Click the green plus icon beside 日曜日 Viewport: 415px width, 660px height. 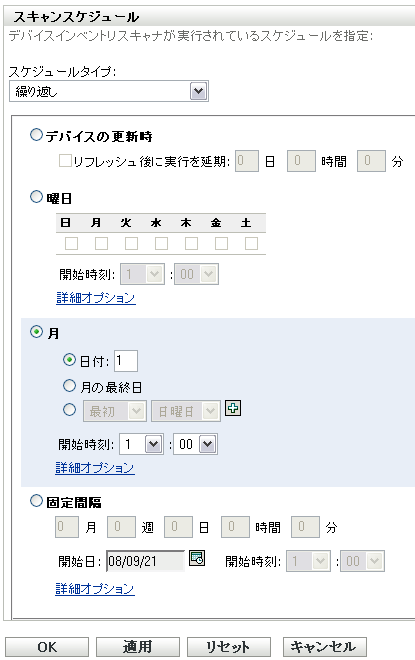tap(233, 408)
